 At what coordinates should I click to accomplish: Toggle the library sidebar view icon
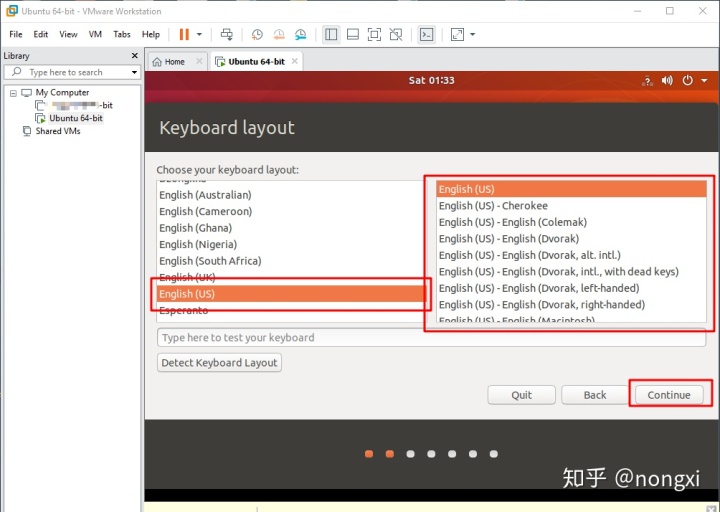point(331,34)
